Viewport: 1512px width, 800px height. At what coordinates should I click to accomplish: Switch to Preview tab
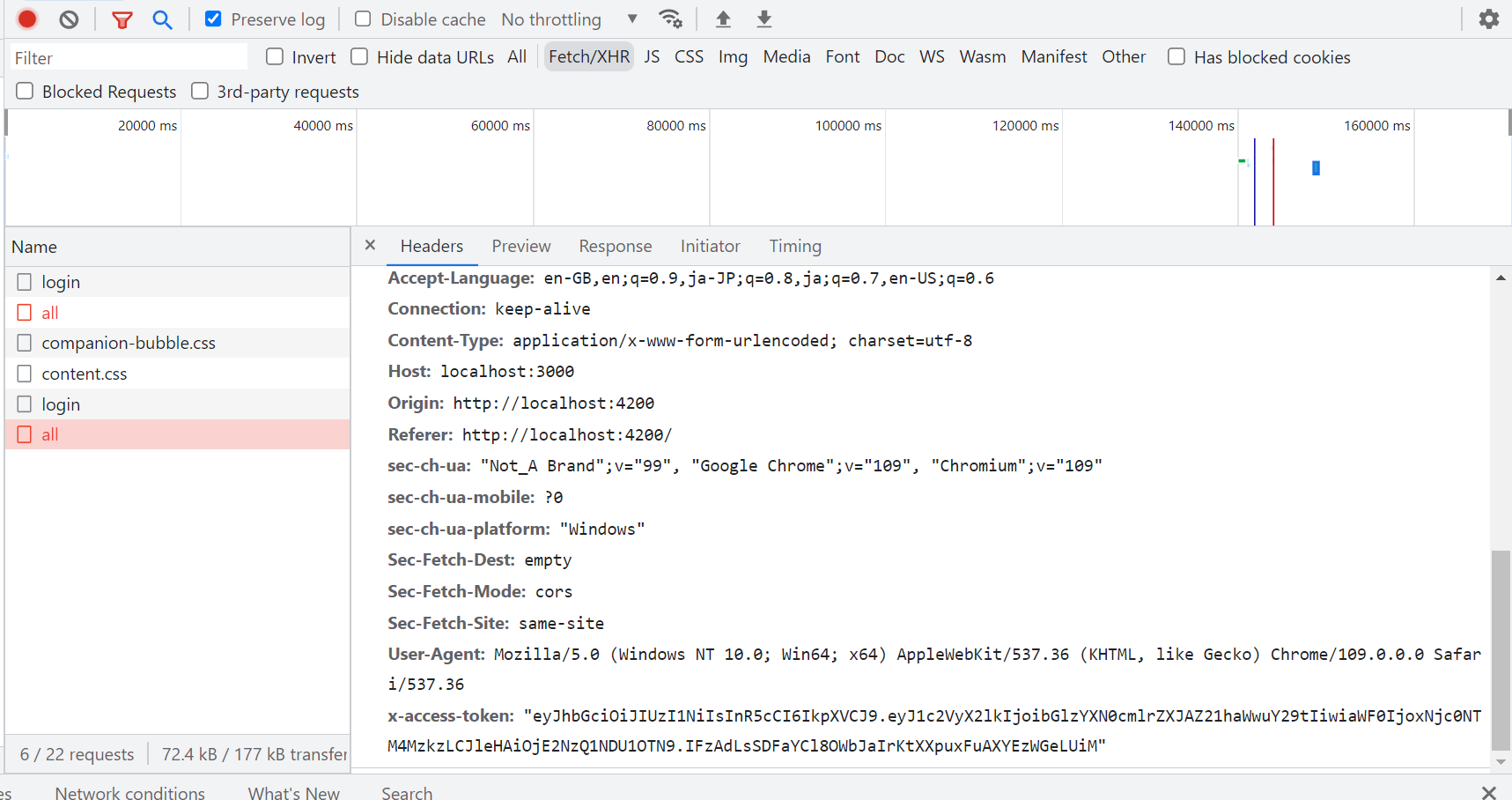(521, 246)
